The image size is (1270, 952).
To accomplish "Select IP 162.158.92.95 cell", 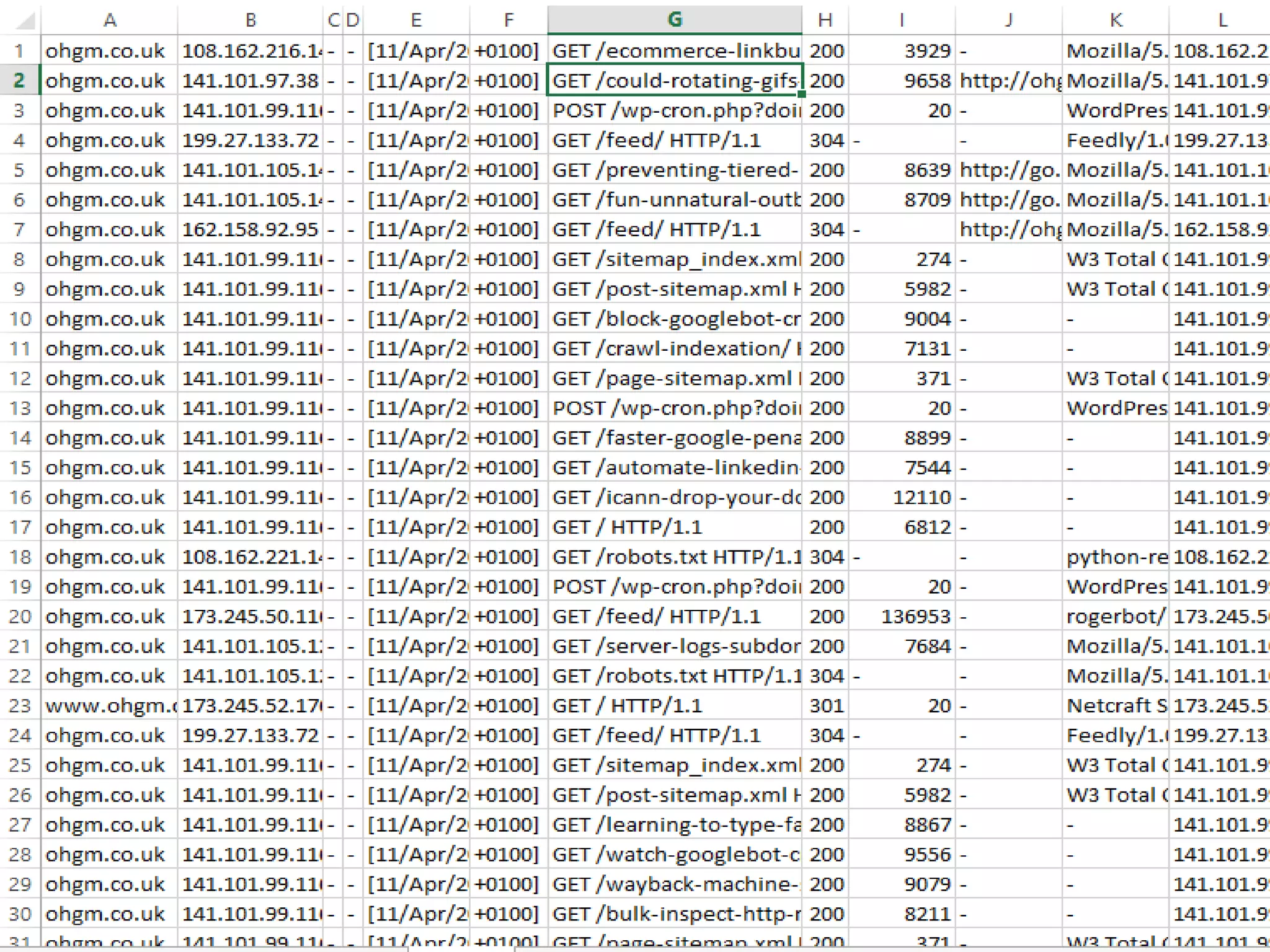I will coord(250,229).
